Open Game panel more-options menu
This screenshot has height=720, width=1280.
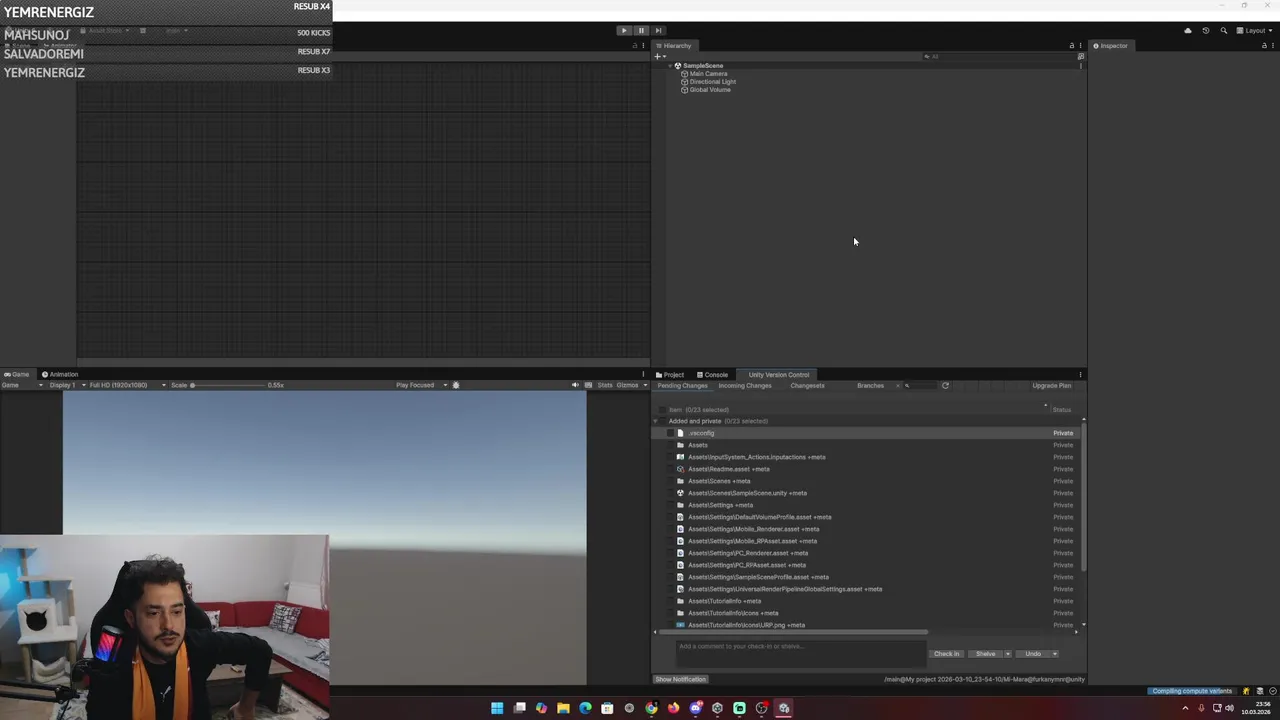643,374
